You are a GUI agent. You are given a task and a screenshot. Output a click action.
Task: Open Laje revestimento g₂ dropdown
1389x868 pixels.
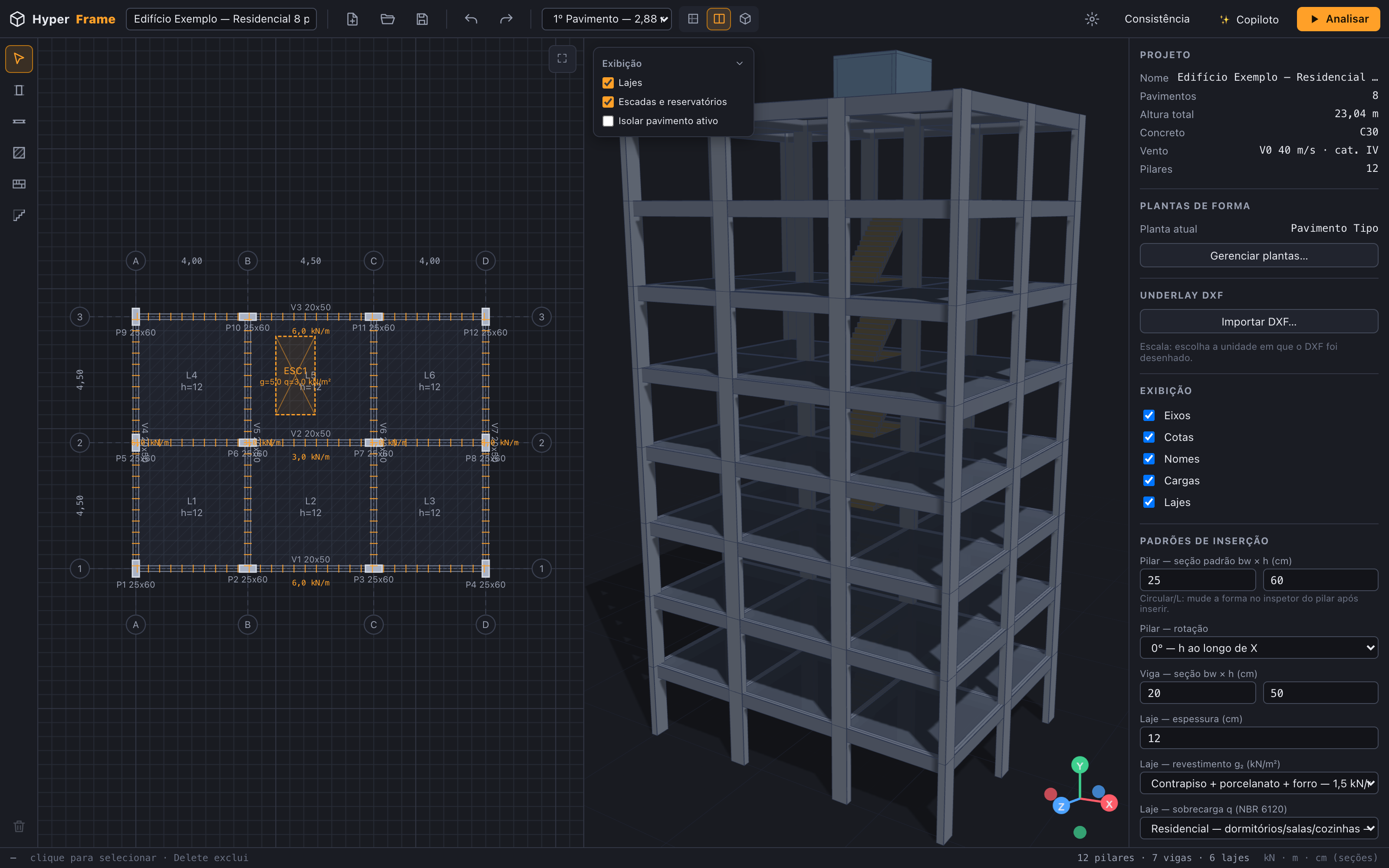coord(1259,783)
